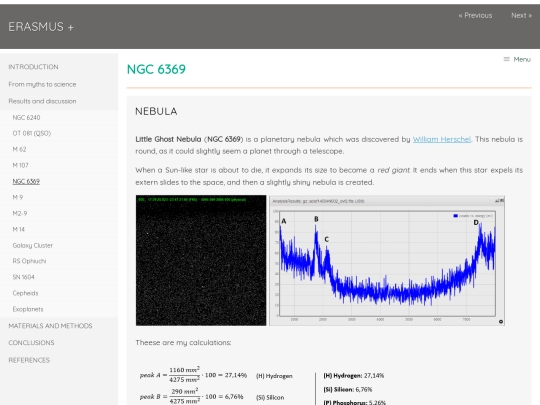Viewport: 540px width, 405px height.
Task: Click the blue spectrum chart image
Action: click(387, 261)
